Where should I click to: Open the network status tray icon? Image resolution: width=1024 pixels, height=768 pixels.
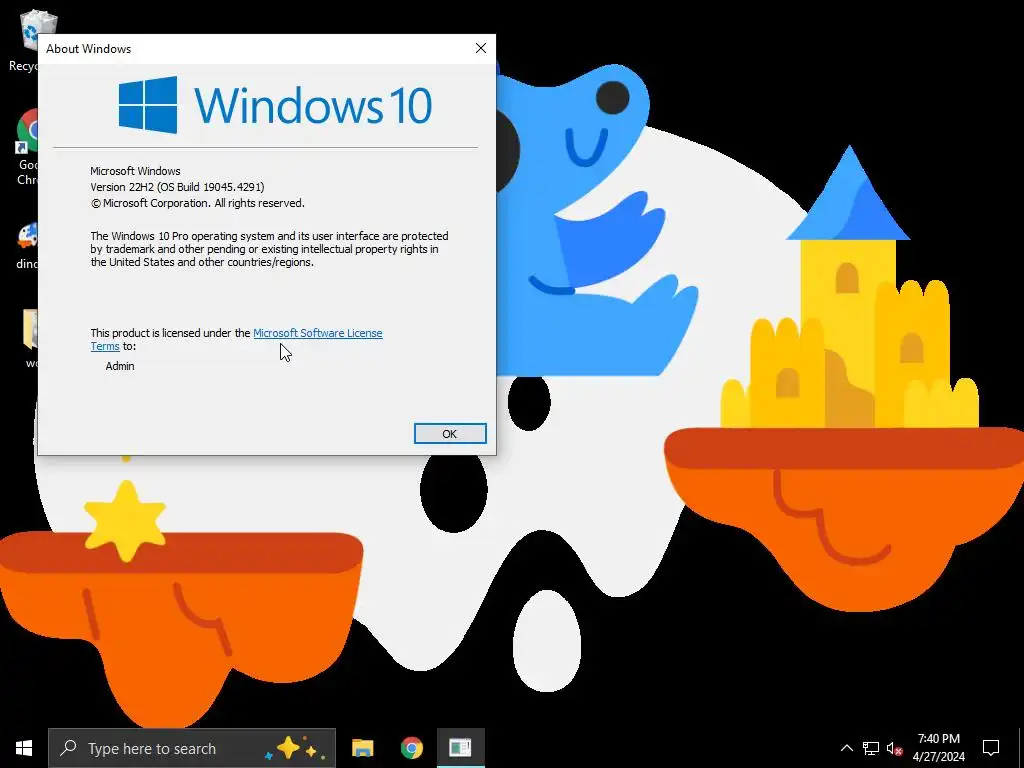point(871,748)
